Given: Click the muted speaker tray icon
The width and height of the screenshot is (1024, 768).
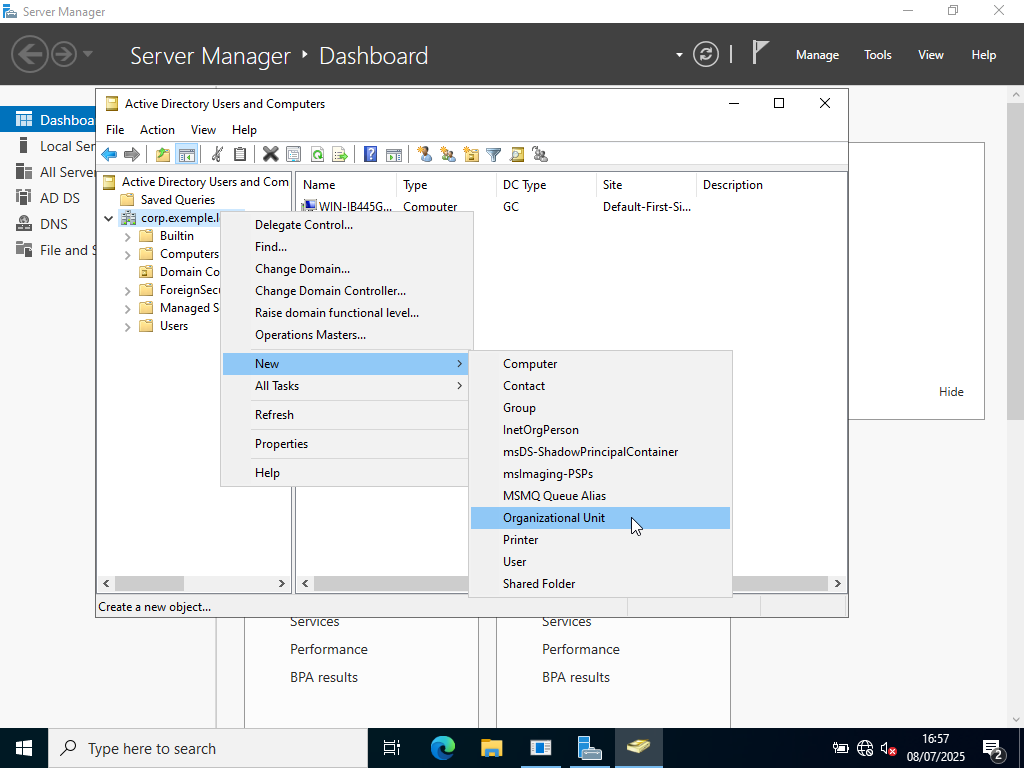Looking at the screenshot, I should point(888,748).
